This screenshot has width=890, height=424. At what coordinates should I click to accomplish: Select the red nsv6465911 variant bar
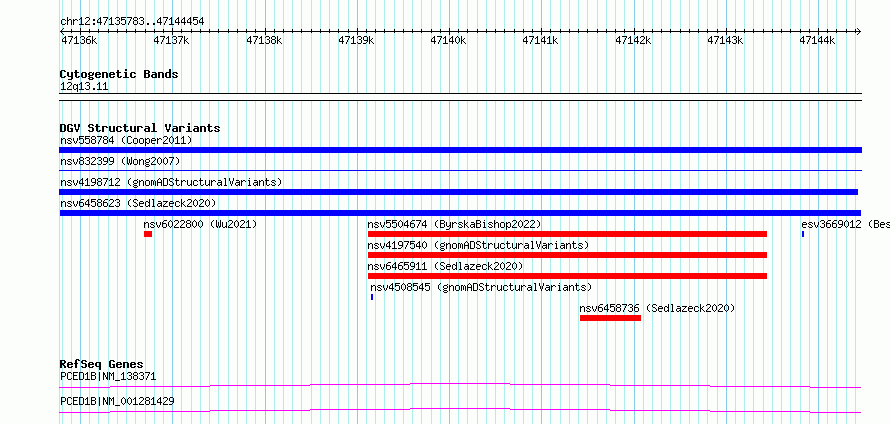pos(568,276)
